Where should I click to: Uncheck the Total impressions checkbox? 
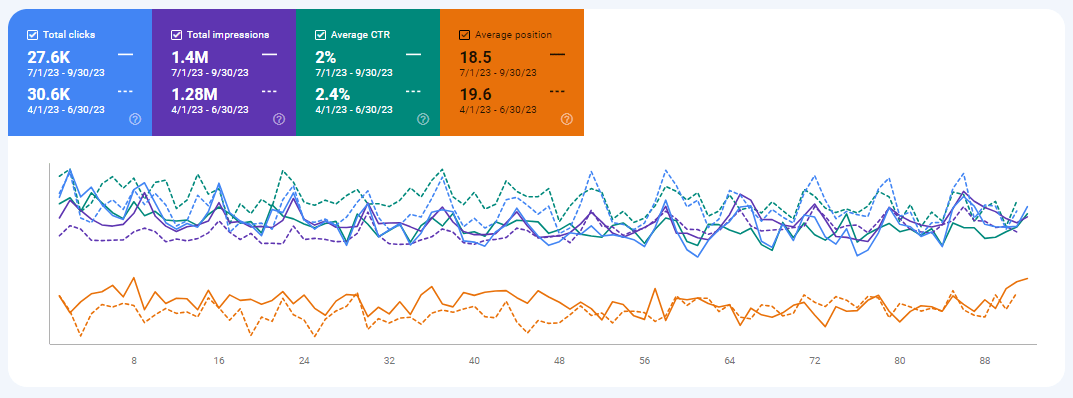pos(176,34)
